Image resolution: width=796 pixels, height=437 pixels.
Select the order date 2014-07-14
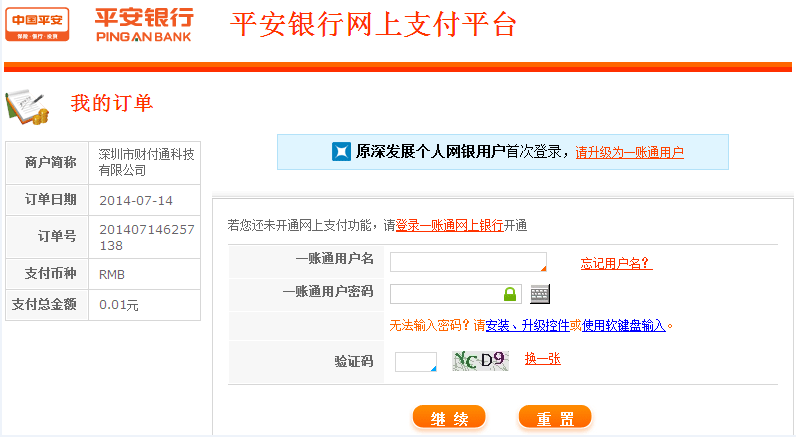136,200
